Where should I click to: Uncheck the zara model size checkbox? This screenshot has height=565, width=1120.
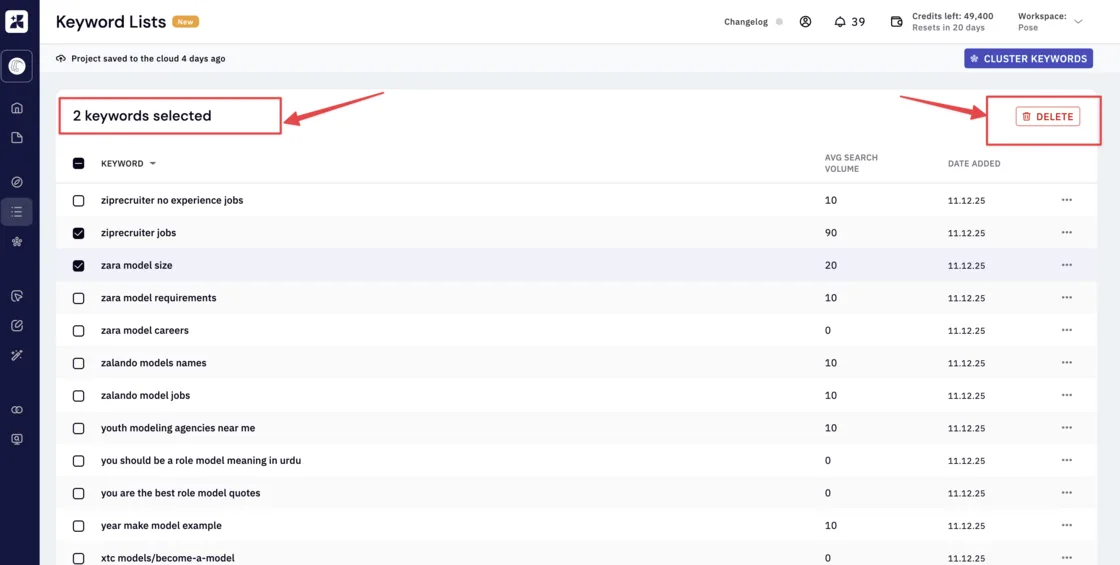tap(79, 266)
